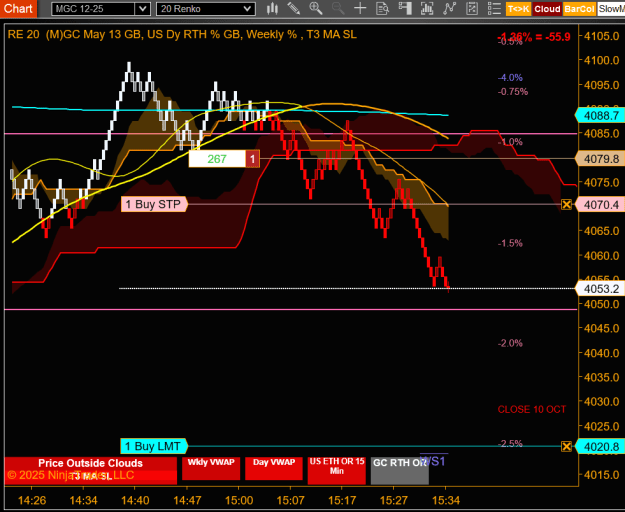Open the properties list icon

494,8
